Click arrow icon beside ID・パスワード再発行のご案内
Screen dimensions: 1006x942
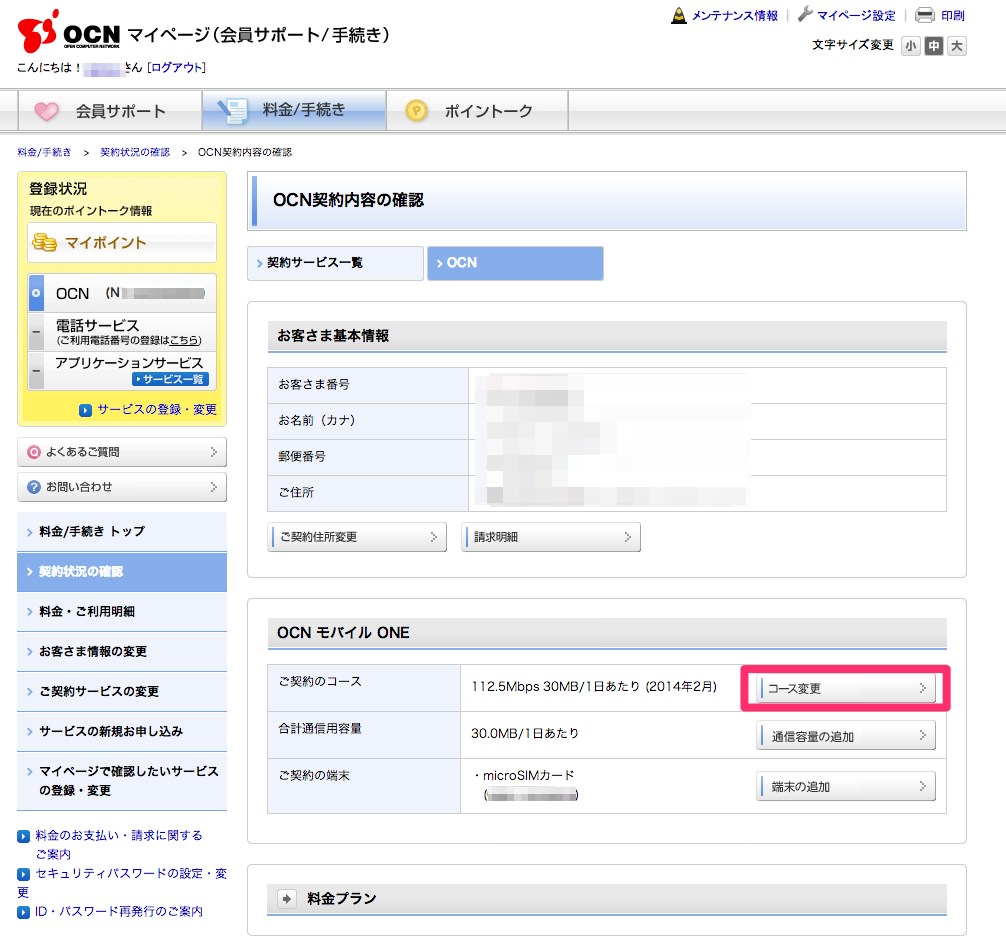[24, 912]
